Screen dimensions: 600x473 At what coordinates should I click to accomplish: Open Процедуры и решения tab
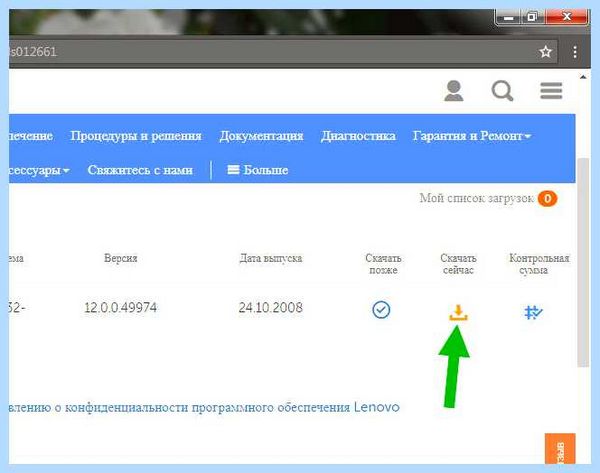(136, 136)
